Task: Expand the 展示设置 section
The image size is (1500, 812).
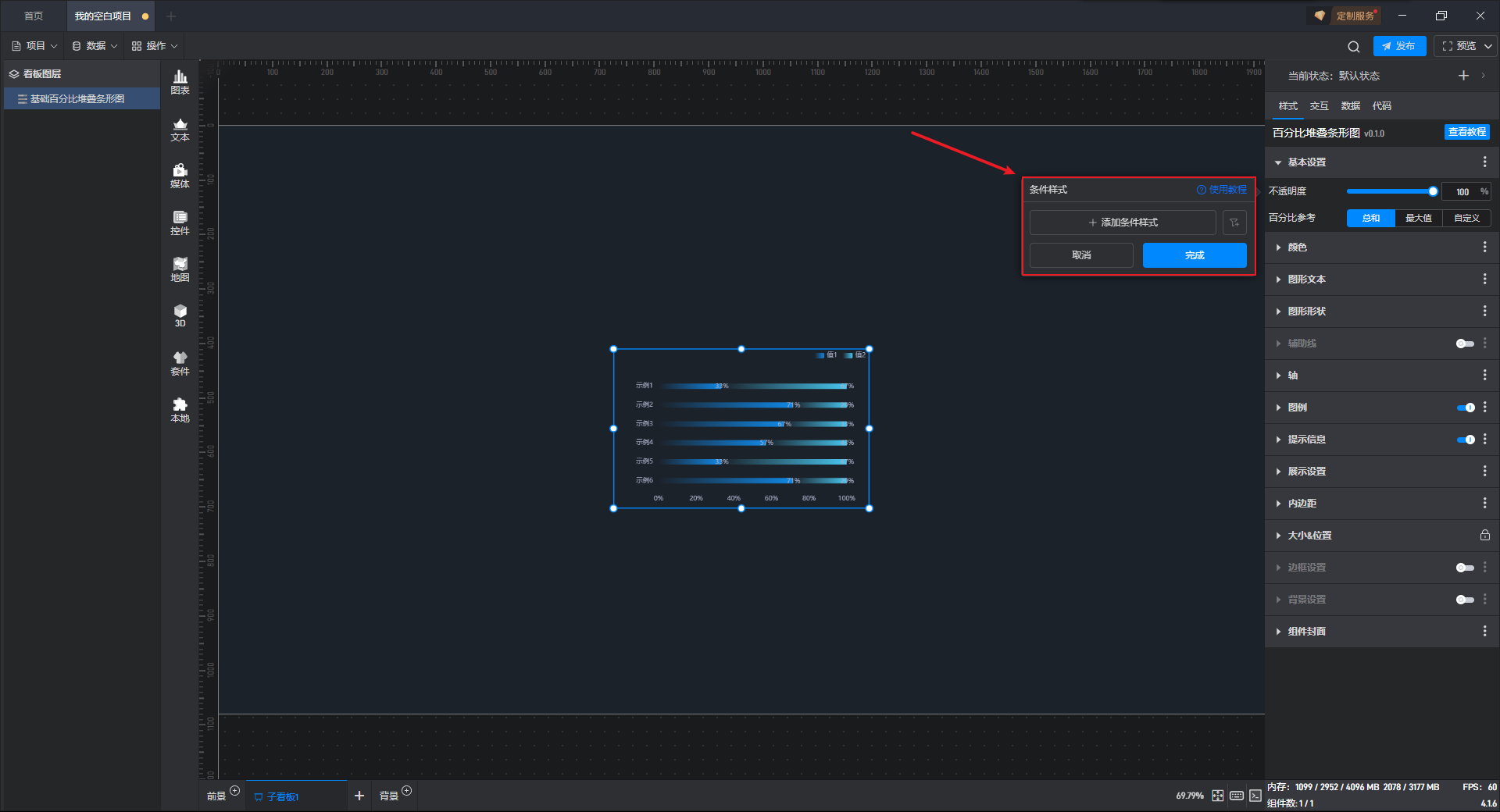Action: 1278,472
